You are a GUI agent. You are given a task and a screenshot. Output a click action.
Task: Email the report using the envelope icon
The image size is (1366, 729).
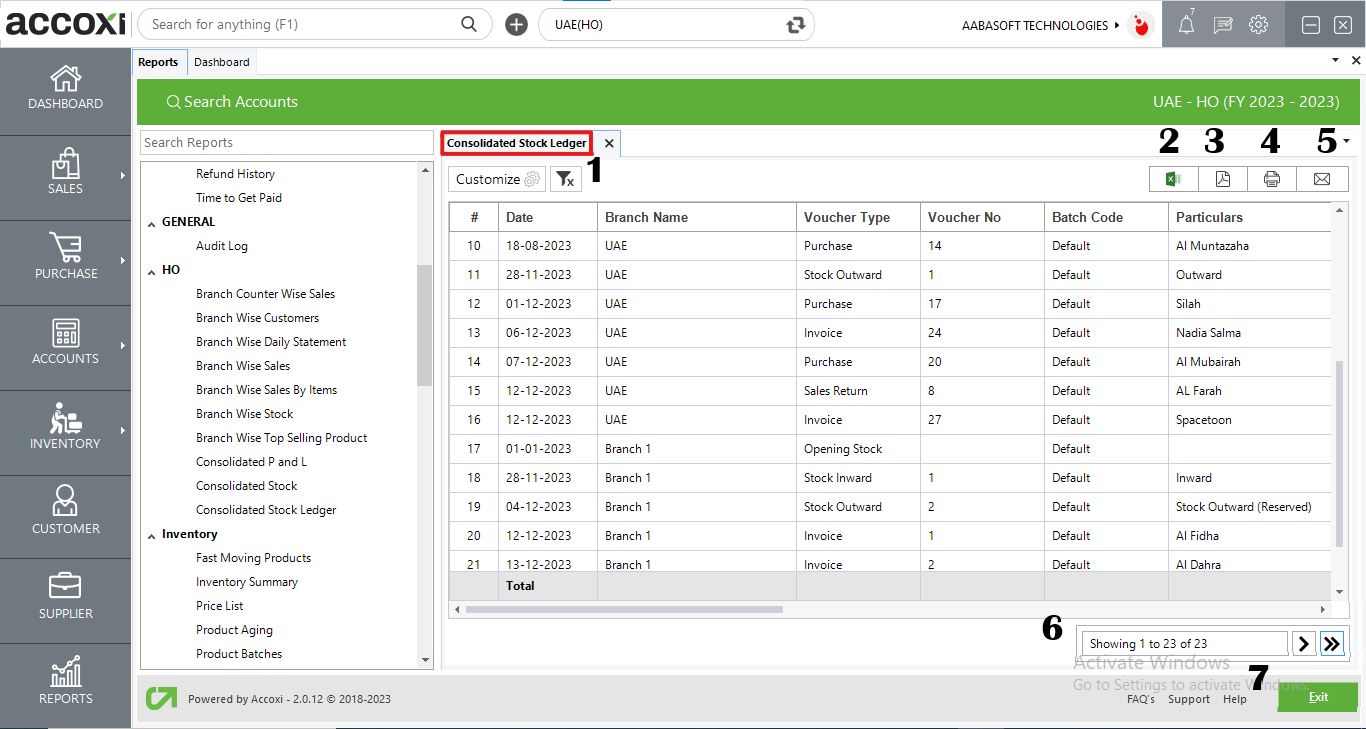pos(1321,178)
